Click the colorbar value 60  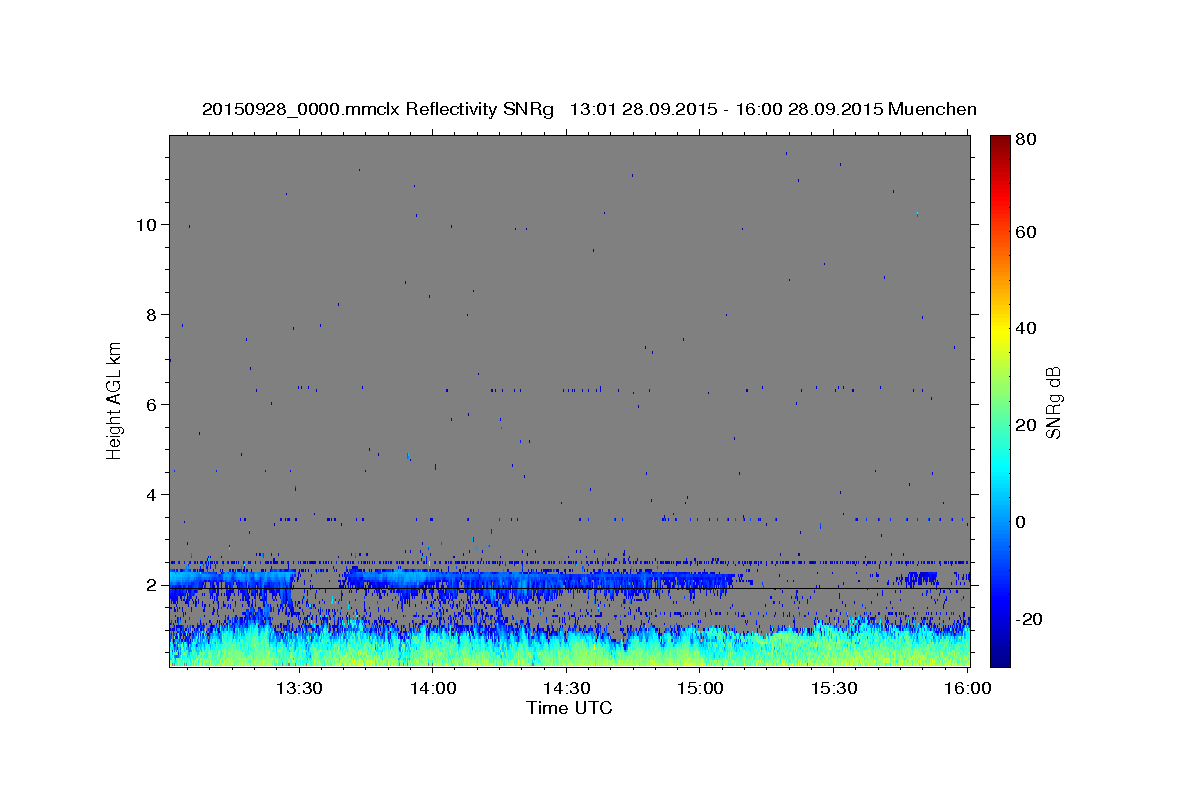1025,232
